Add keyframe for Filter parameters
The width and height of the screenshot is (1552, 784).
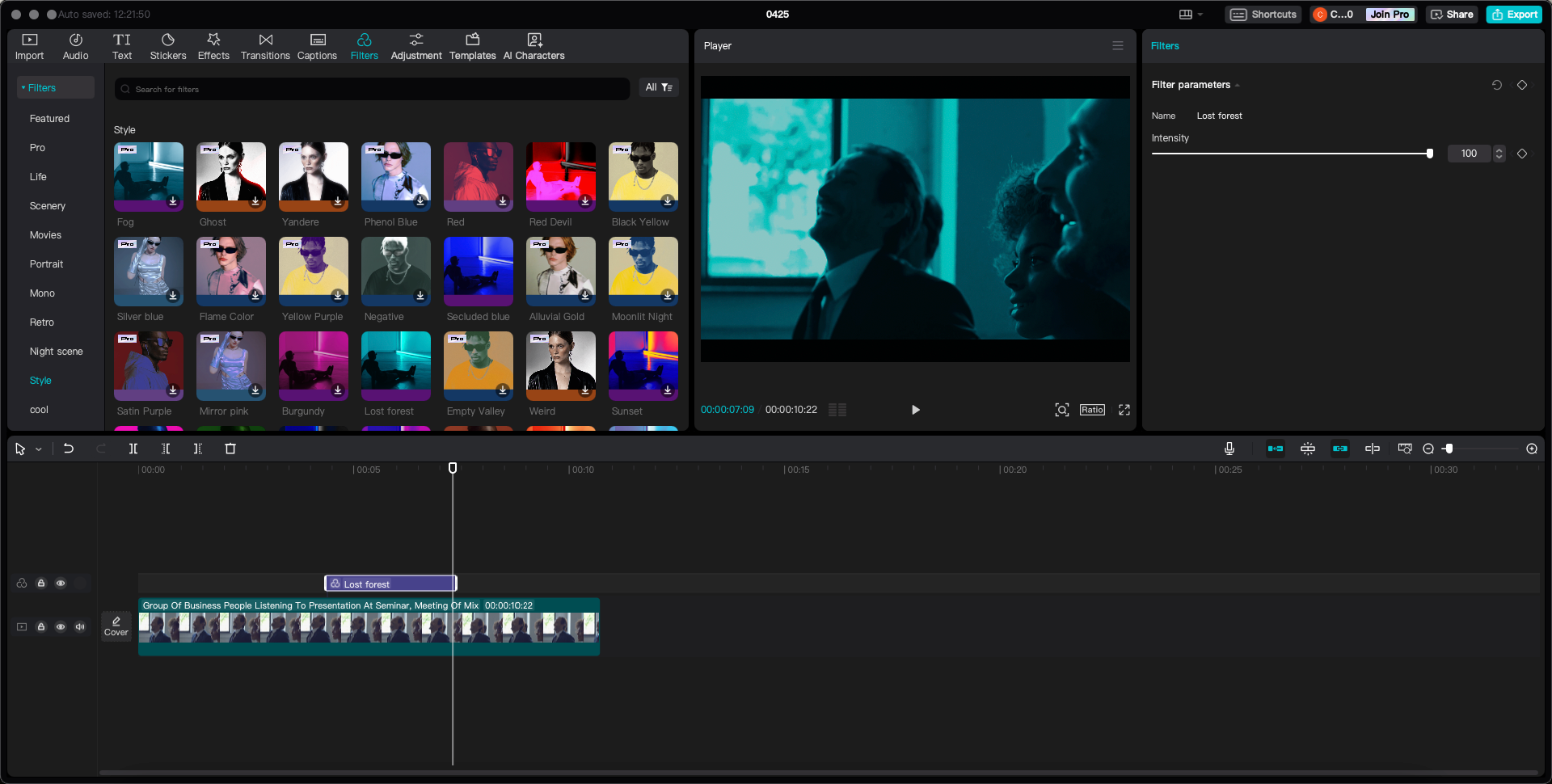1522,85
